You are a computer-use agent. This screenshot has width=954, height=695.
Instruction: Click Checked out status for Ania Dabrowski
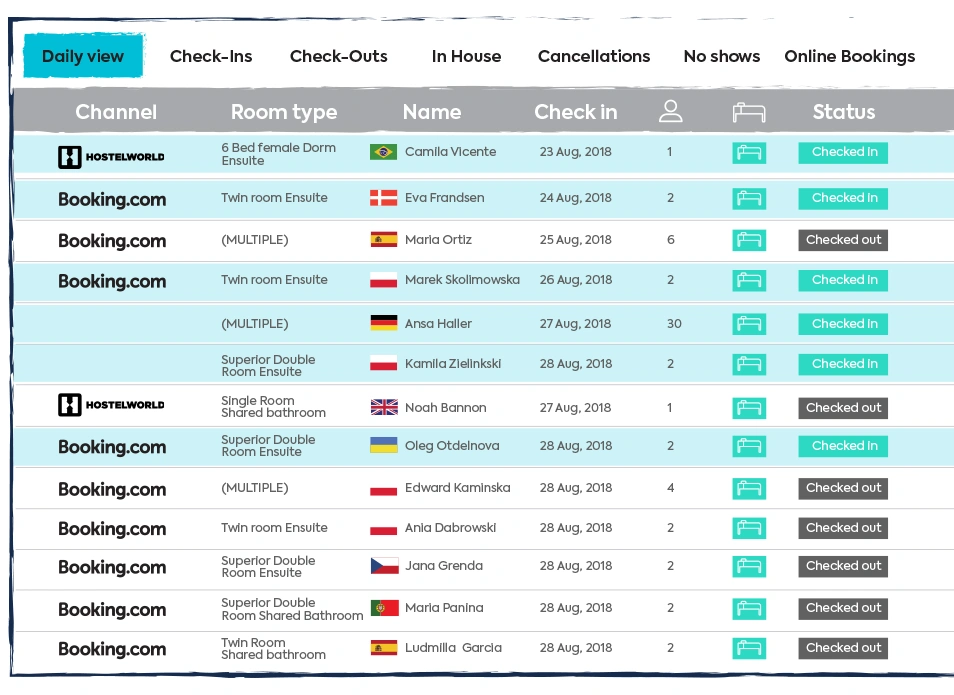click(843, 528)
